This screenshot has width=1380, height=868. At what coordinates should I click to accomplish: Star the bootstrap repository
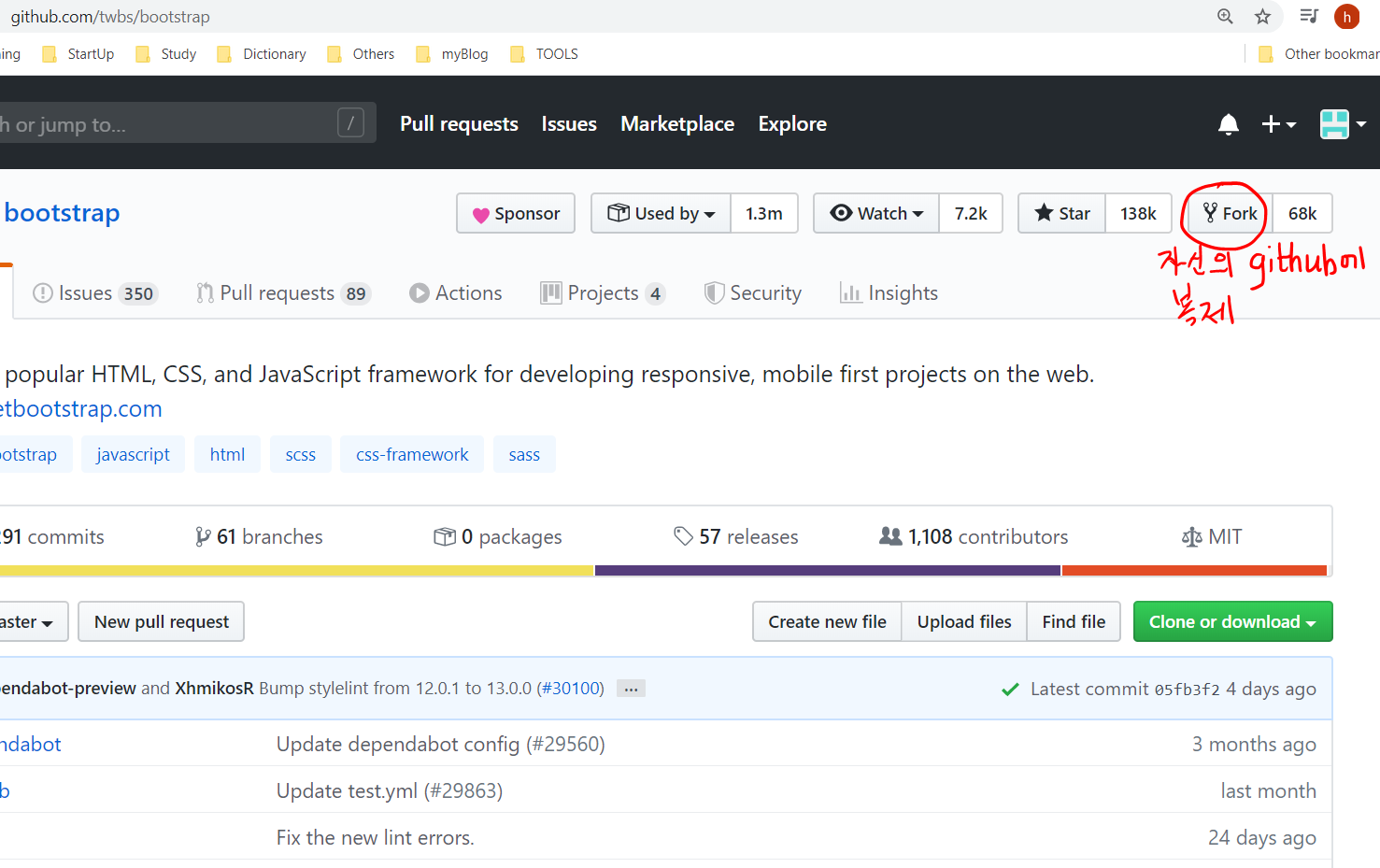coord(1061,213)
